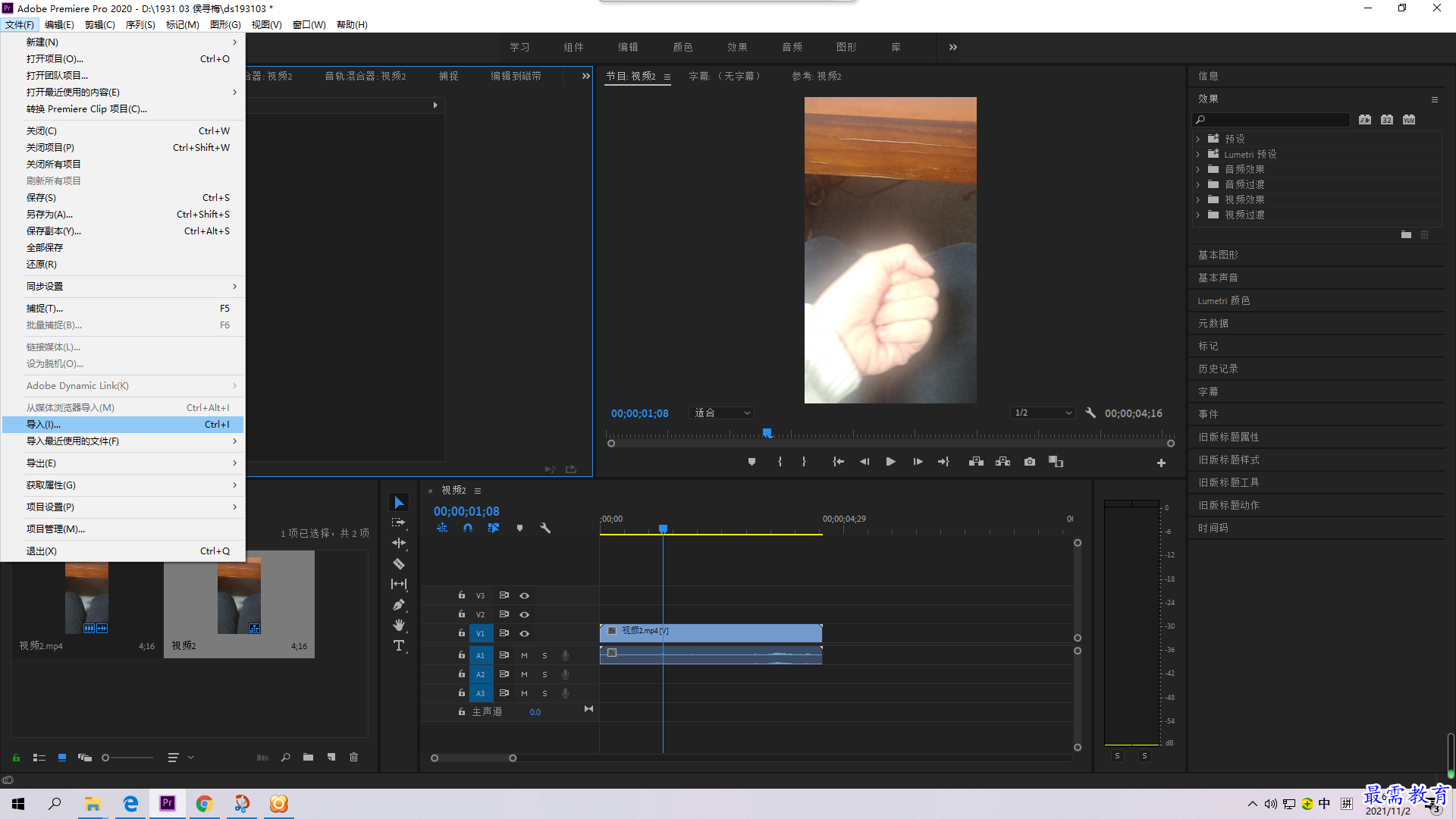Click the New Bin icon in Project panel

[x=308, y=757]
